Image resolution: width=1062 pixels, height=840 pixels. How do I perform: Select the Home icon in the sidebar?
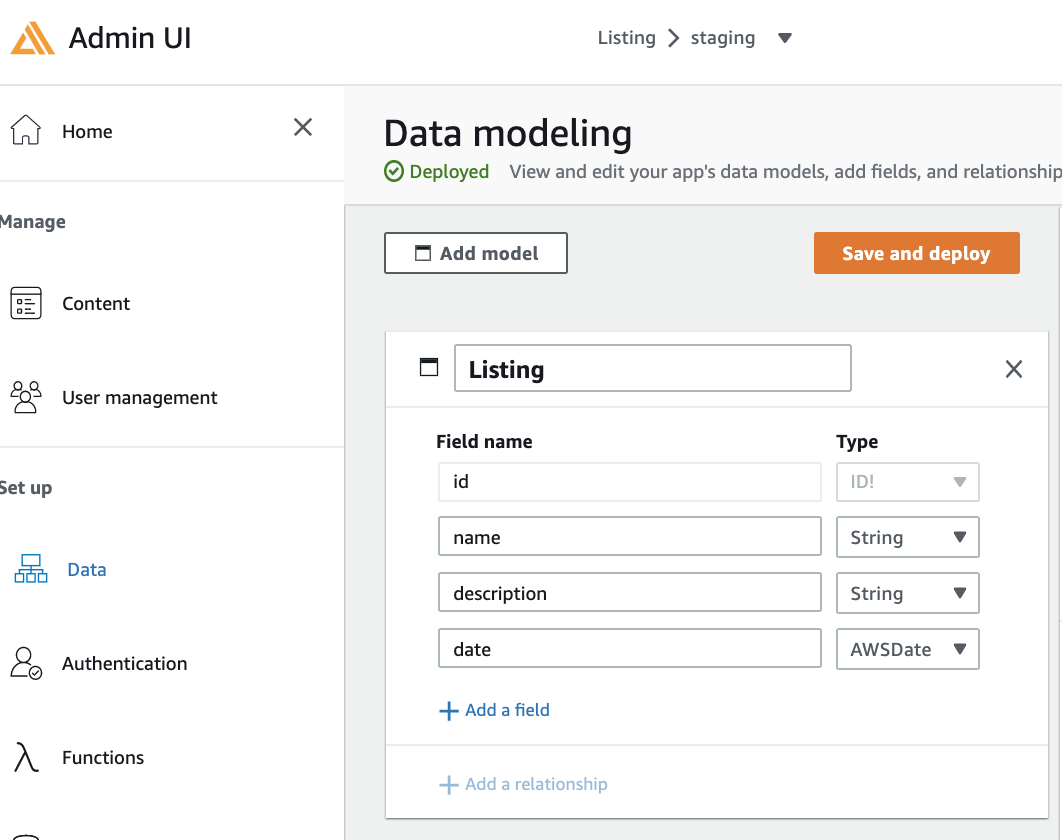[25, 129]
